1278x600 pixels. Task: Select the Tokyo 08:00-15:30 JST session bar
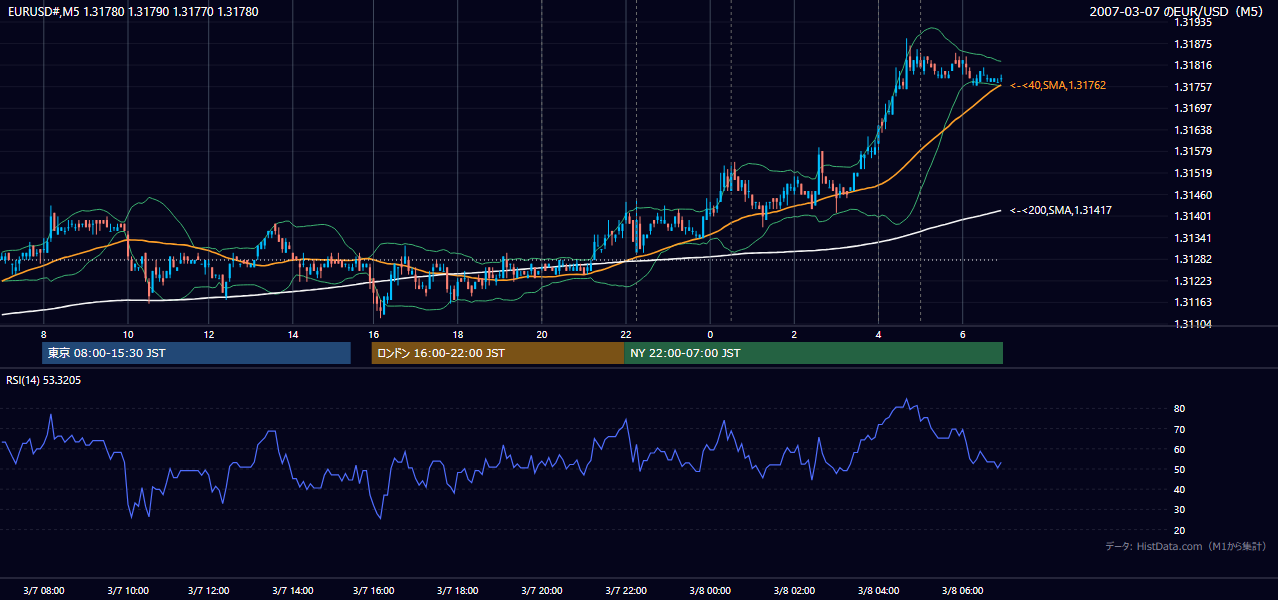(x=196, y=353)
